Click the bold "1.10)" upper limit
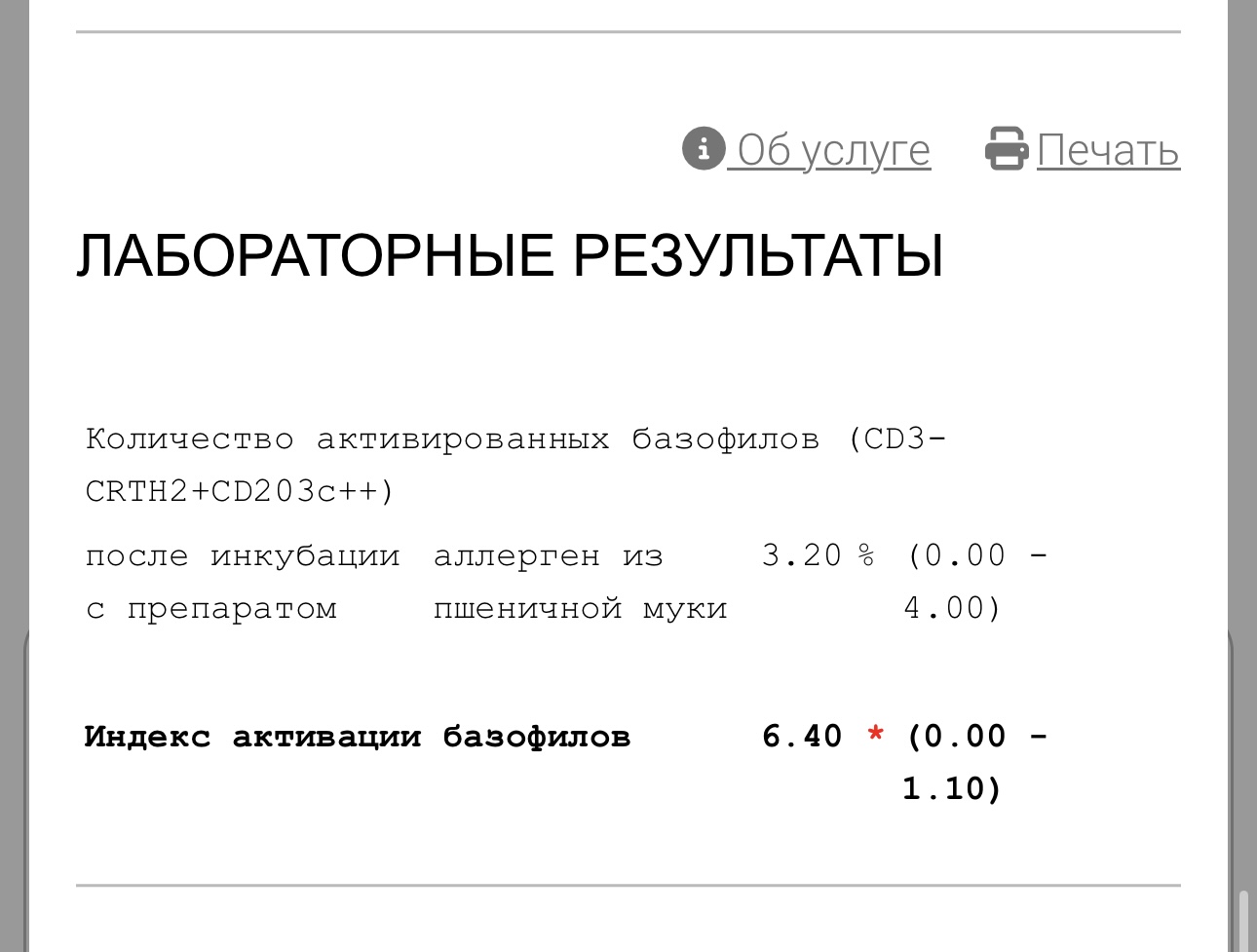1257x952 pixels. tap(952, 788)
